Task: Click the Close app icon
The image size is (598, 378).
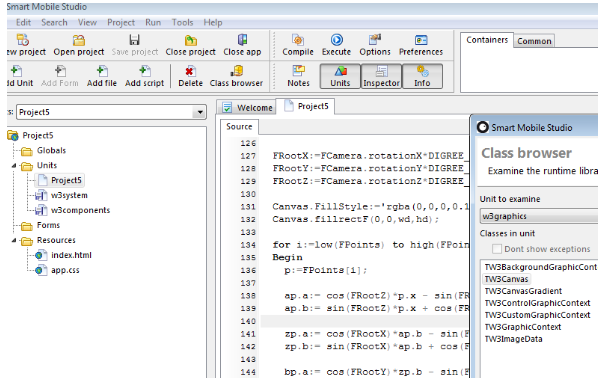Action: click(243, 40)
